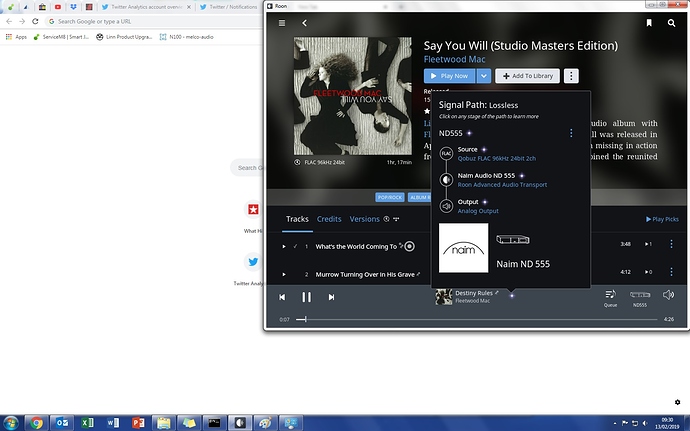Open Roon's hamburger navigation menu
This screenshot has width=690, height=431.
282,23
